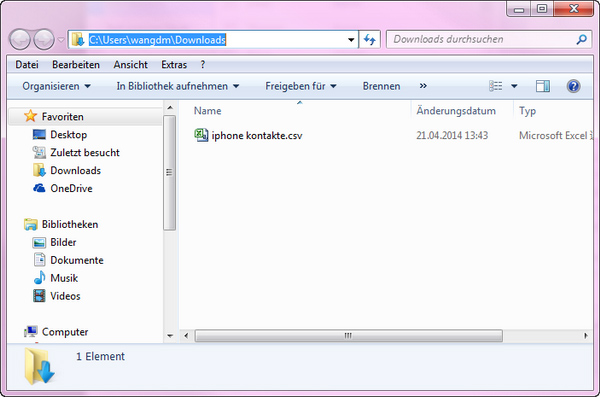This screenshot has height=397, width=600.
Task: Click the horizontal scrollbar left arrow
Action: [186, 336]
